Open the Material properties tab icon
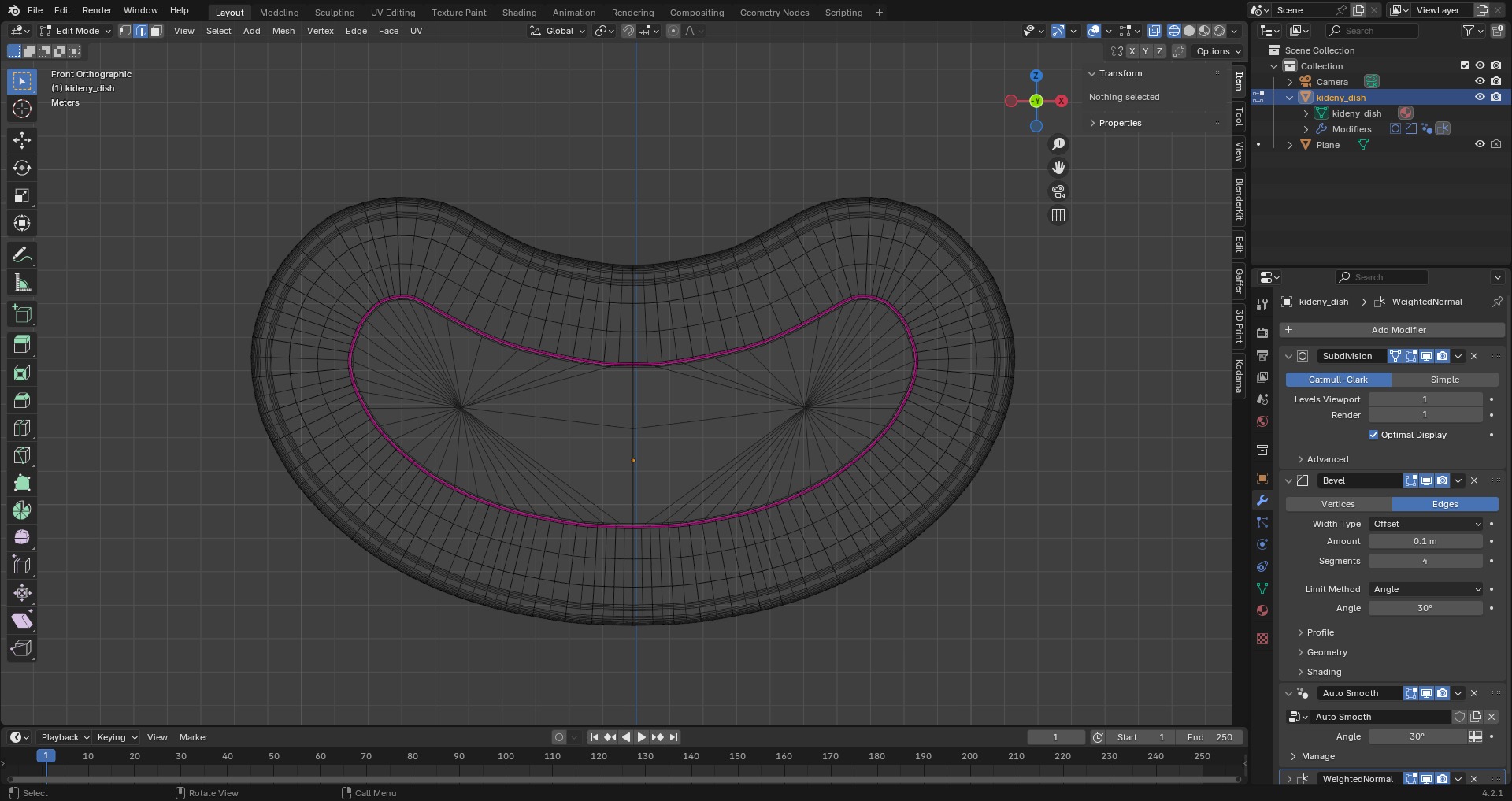Screen dimensions: 1512x801 [x=1262, y=610]
